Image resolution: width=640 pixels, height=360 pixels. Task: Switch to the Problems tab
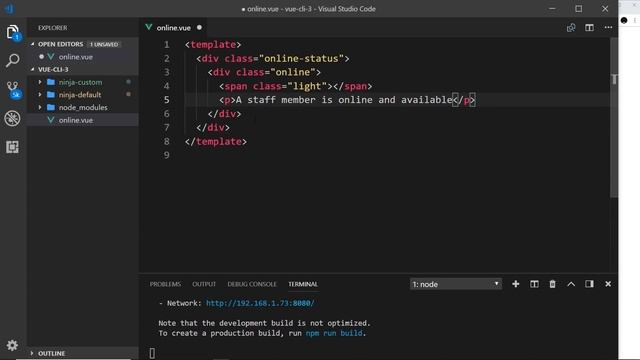pyautogui.click(x=165, y=284)
